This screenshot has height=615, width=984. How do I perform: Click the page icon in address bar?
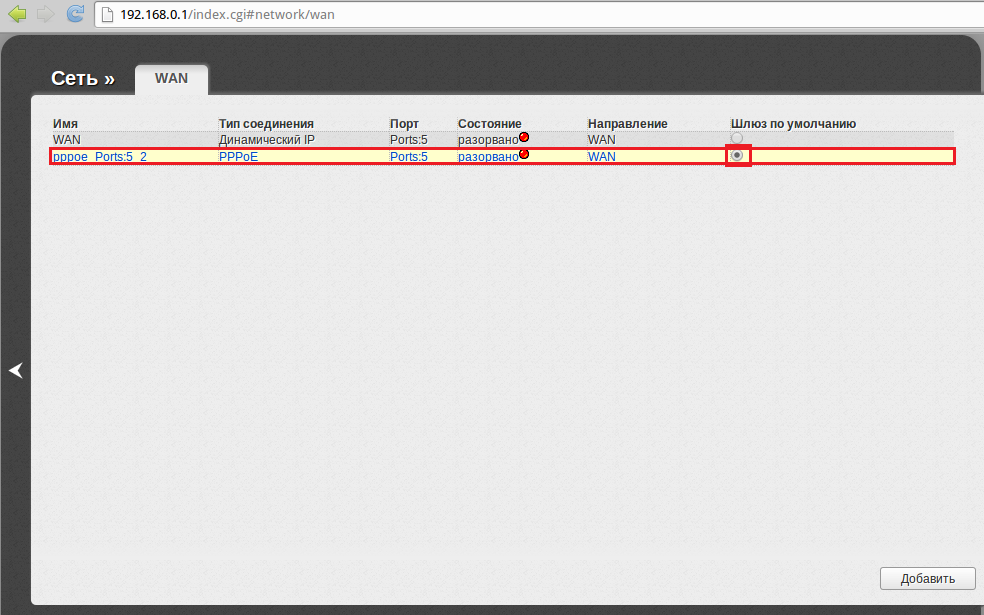coord(108,15)
